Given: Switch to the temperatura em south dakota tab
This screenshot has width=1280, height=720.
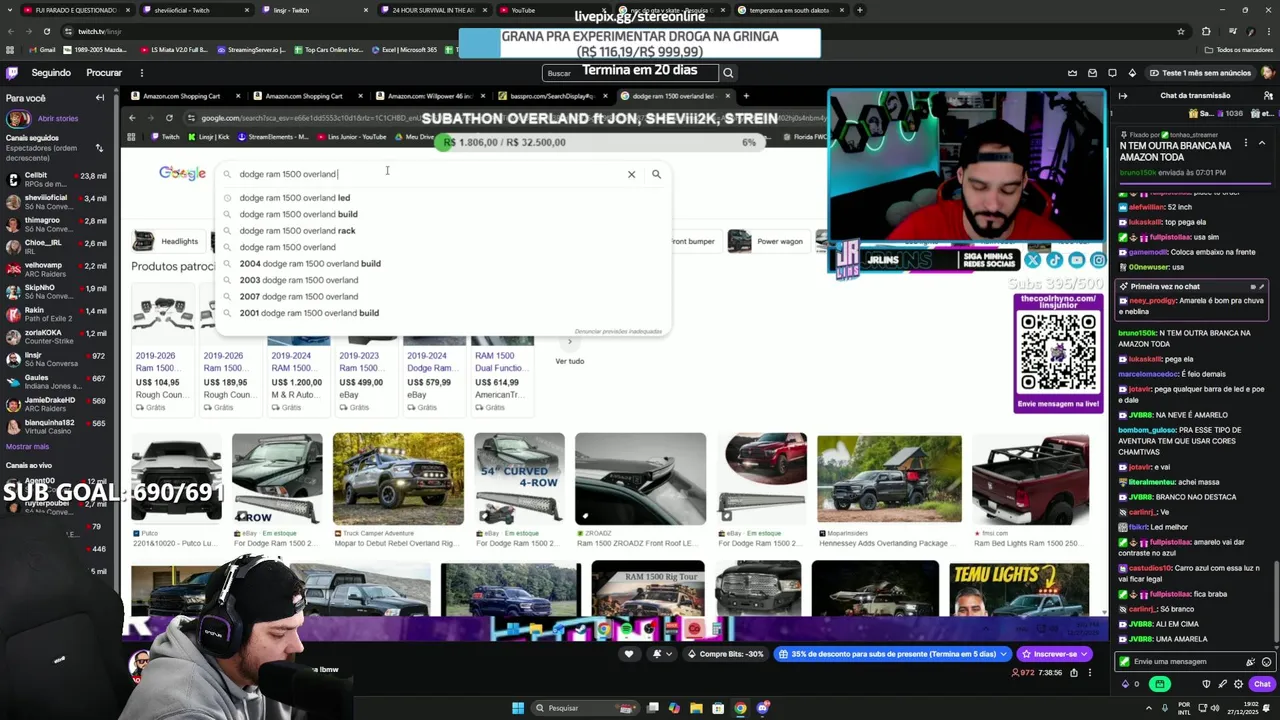Looking at the screenshot, I should 790,10.
